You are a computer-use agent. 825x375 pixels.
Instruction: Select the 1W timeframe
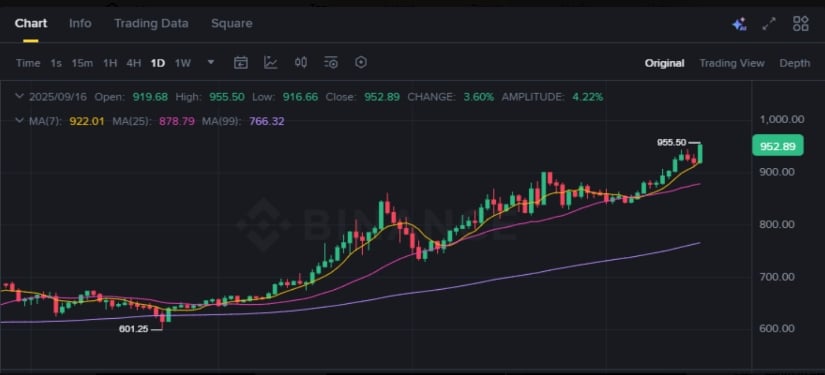click(x=183, y=63)
